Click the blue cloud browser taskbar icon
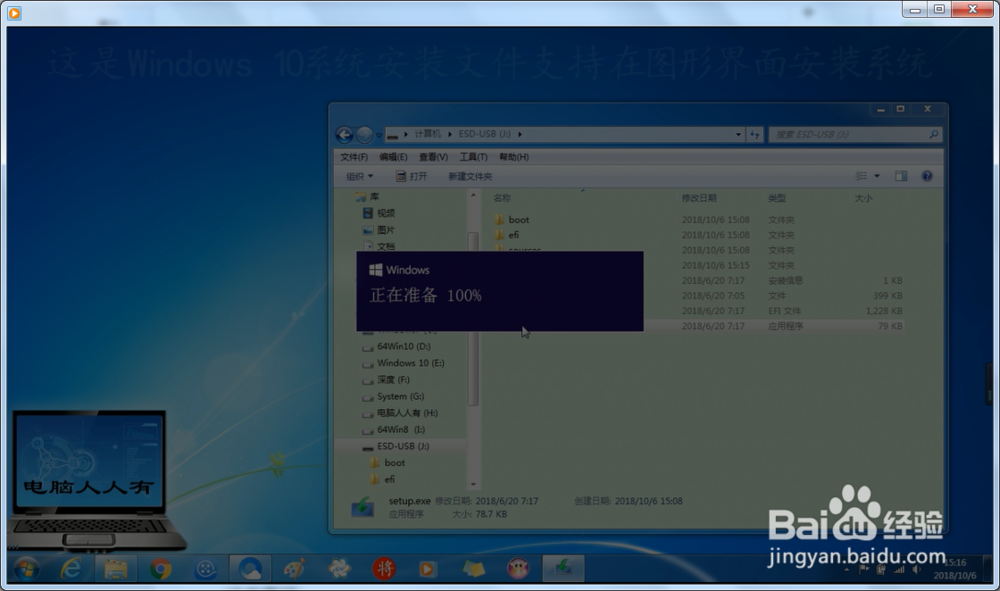 pos(250,569)
